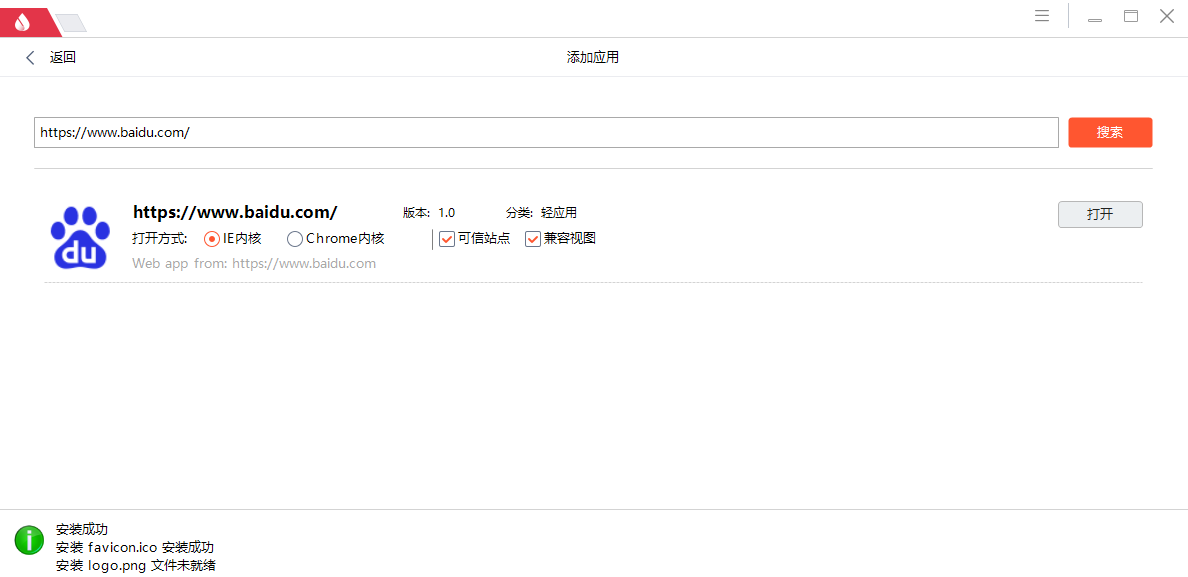This screenshot has width=1188, height=577.
Task: Open the window options menu
Action: click(x=1041, y=15)
